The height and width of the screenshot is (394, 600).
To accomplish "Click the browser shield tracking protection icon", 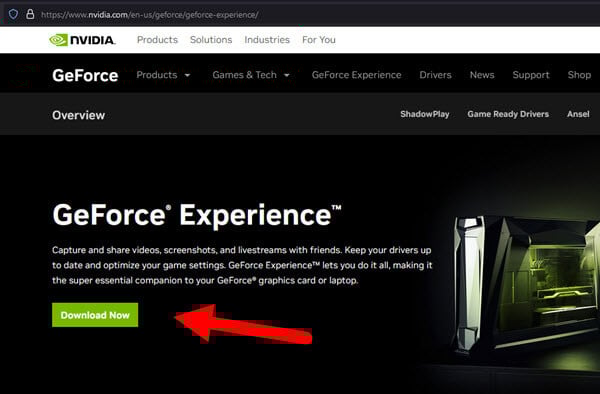I will (13, 15).
